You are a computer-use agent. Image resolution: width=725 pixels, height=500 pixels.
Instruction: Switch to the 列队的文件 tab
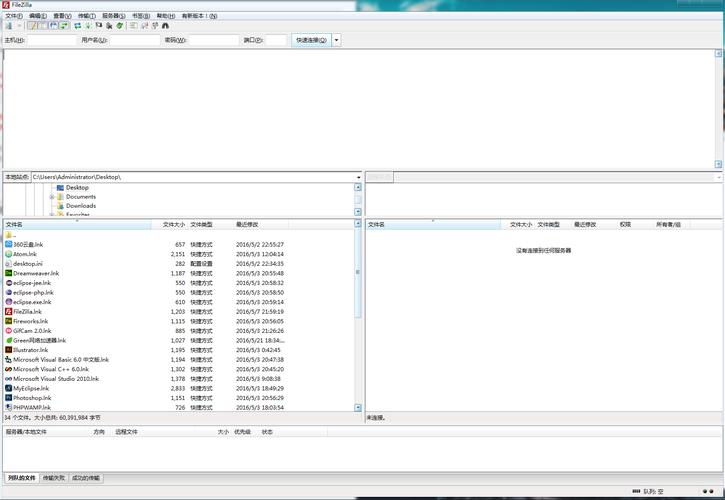pos(22,478)
